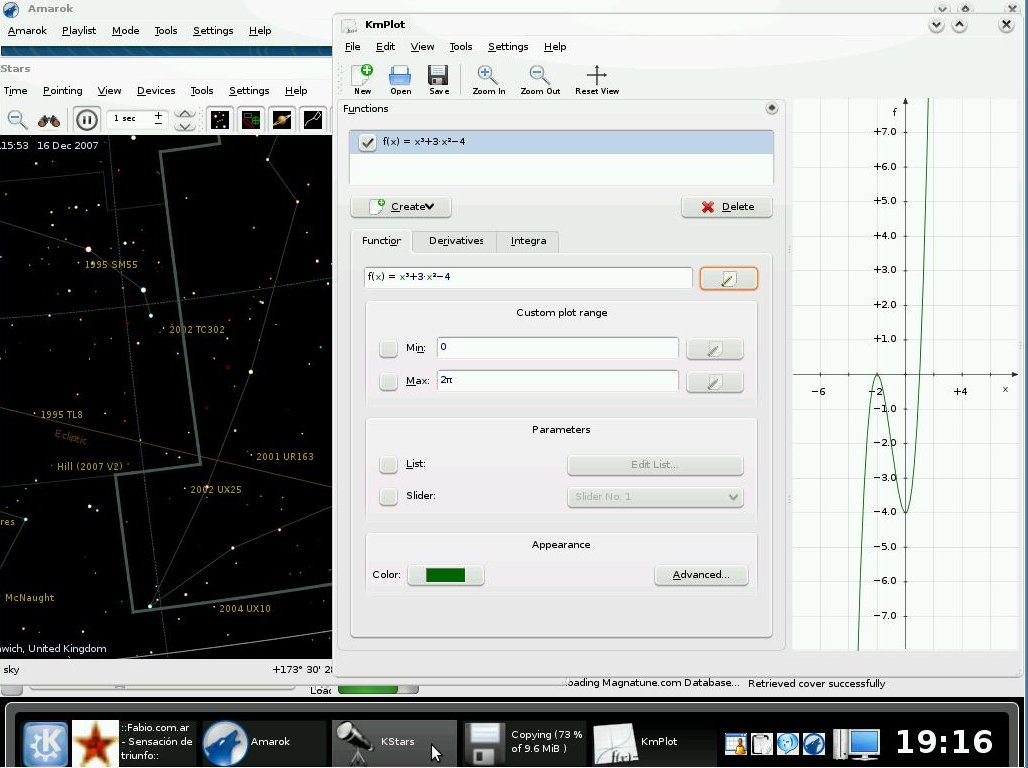
Task: Click the Min value input field
Action: coord(557,348)
